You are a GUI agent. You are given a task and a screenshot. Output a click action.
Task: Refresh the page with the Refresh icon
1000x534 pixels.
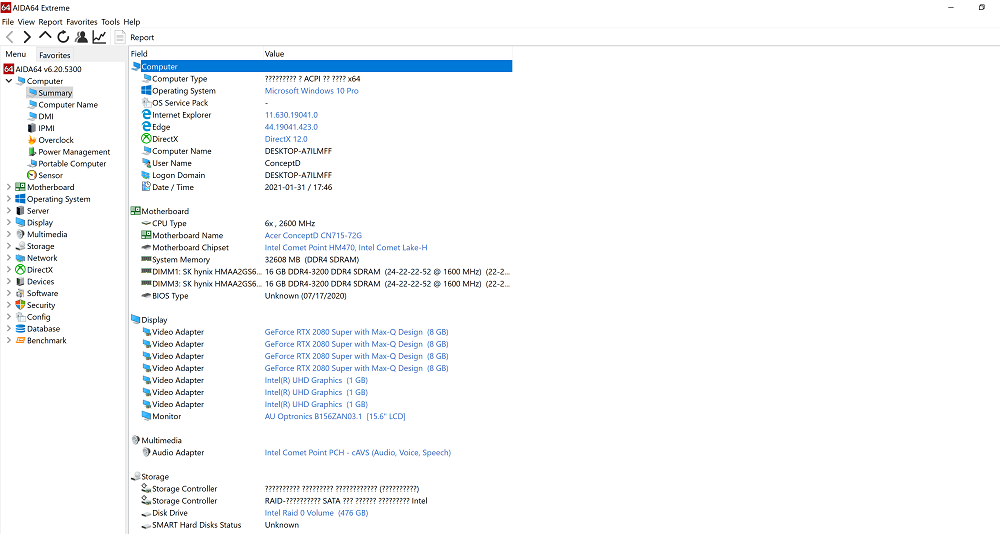click(x=63, y=38)
